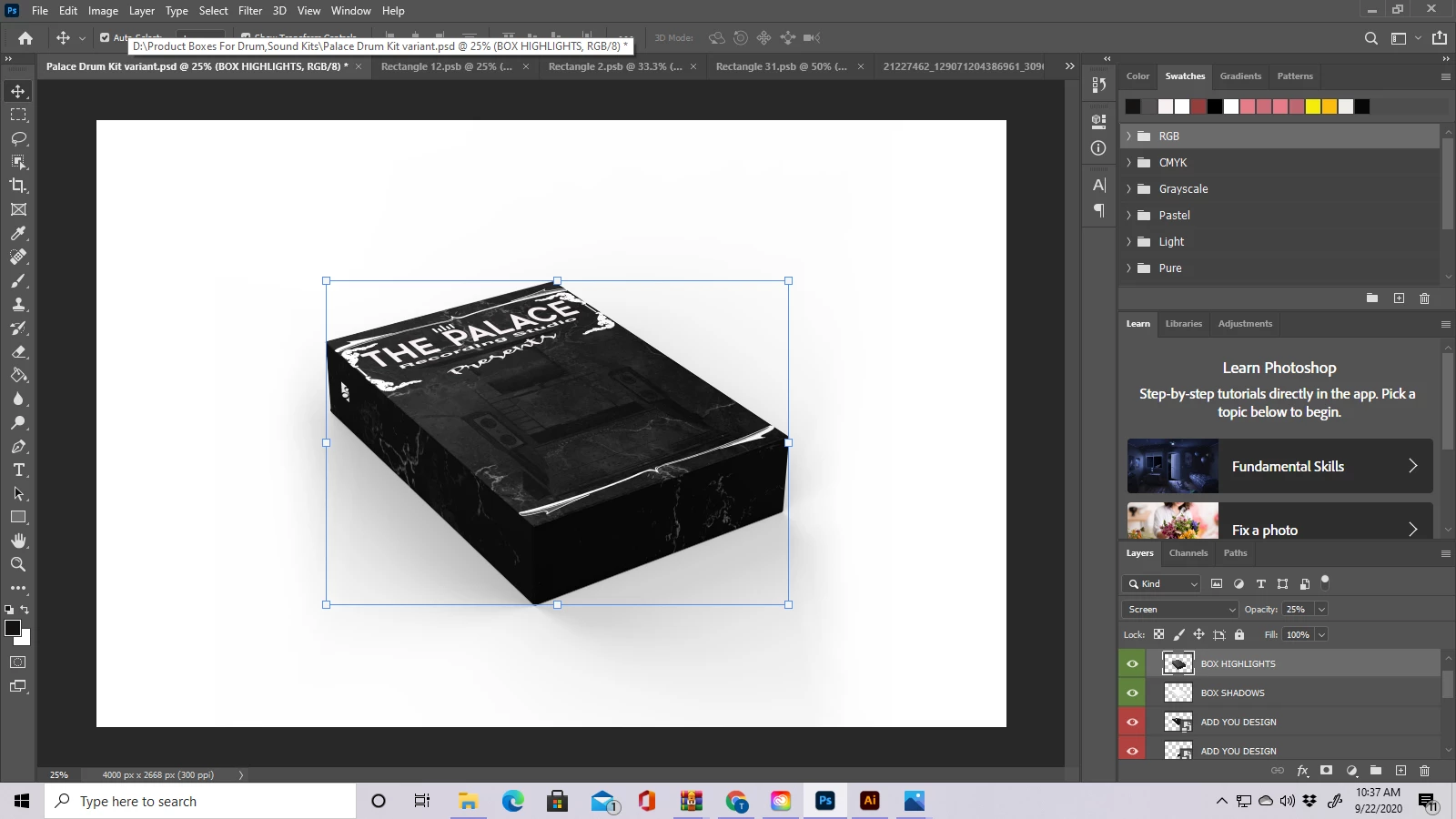Select the Rectangle shape tool
Image resolution: width=1456 pixels, height=819 pixels.
[18, 517]
